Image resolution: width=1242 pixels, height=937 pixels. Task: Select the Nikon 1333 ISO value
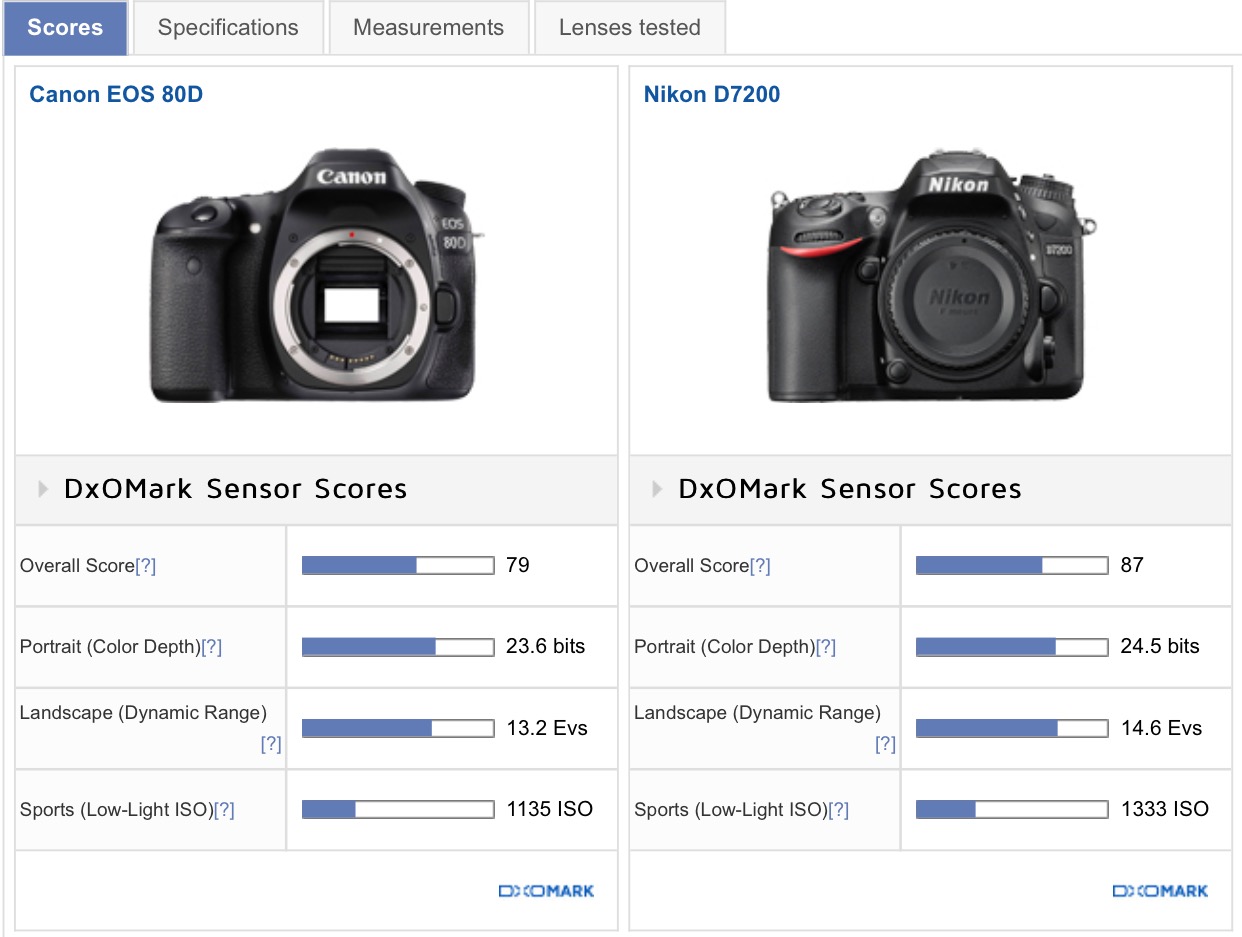(1165, 809)
